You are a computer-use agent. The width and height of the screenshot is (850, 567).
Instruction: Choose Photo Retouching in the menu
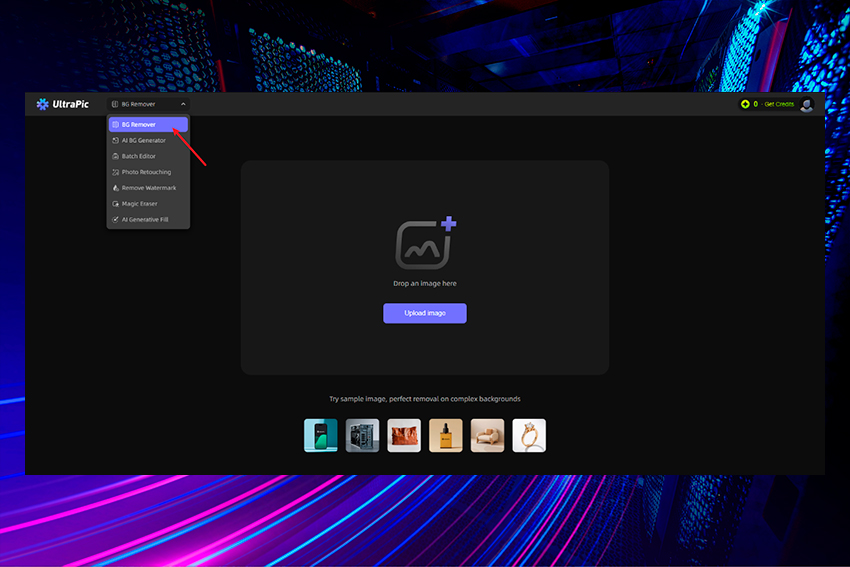pos(148,172)
